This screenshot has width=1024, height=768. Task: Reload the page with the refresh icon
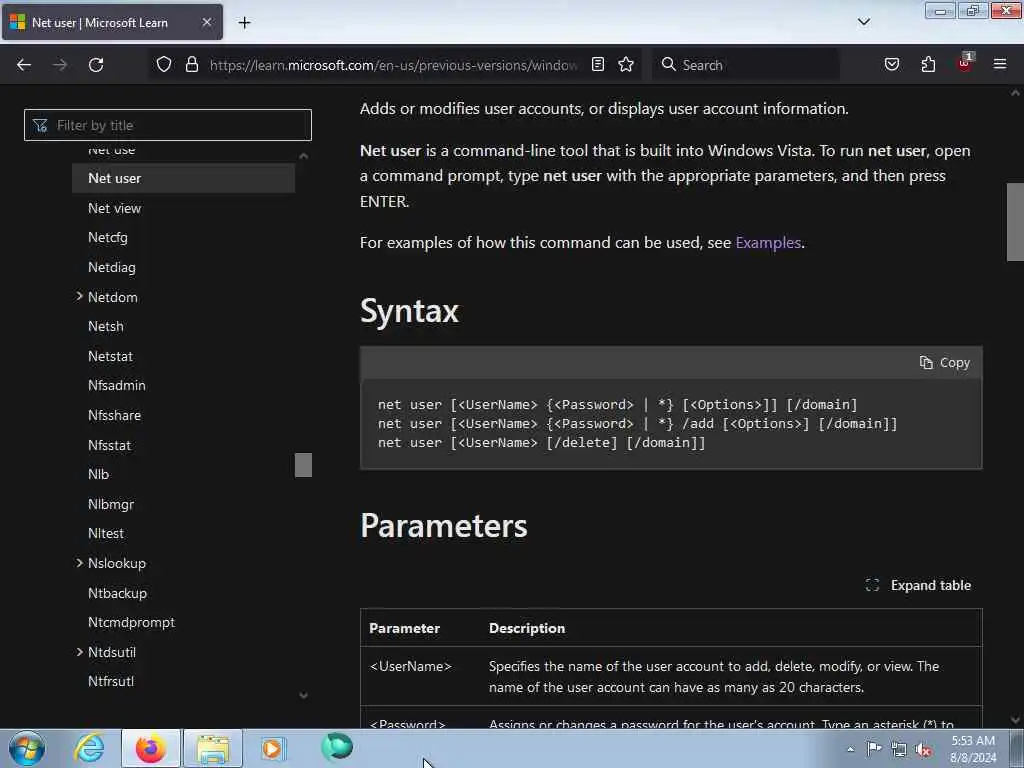96,65
